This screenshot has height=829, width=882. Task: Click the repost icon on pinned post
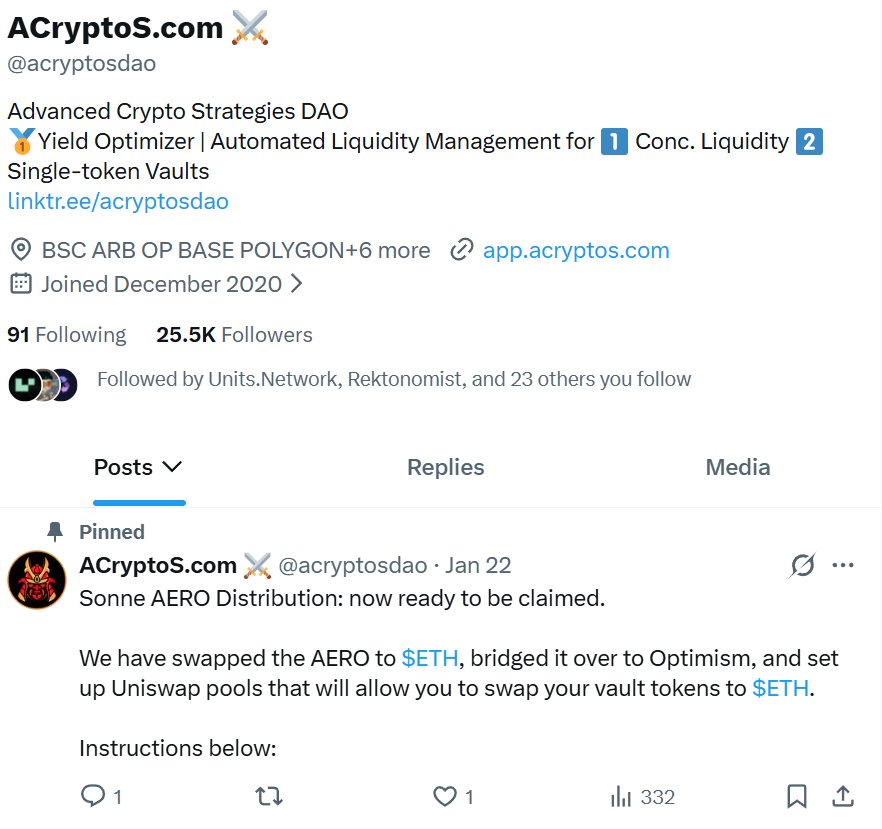click(x=269, y=796)
